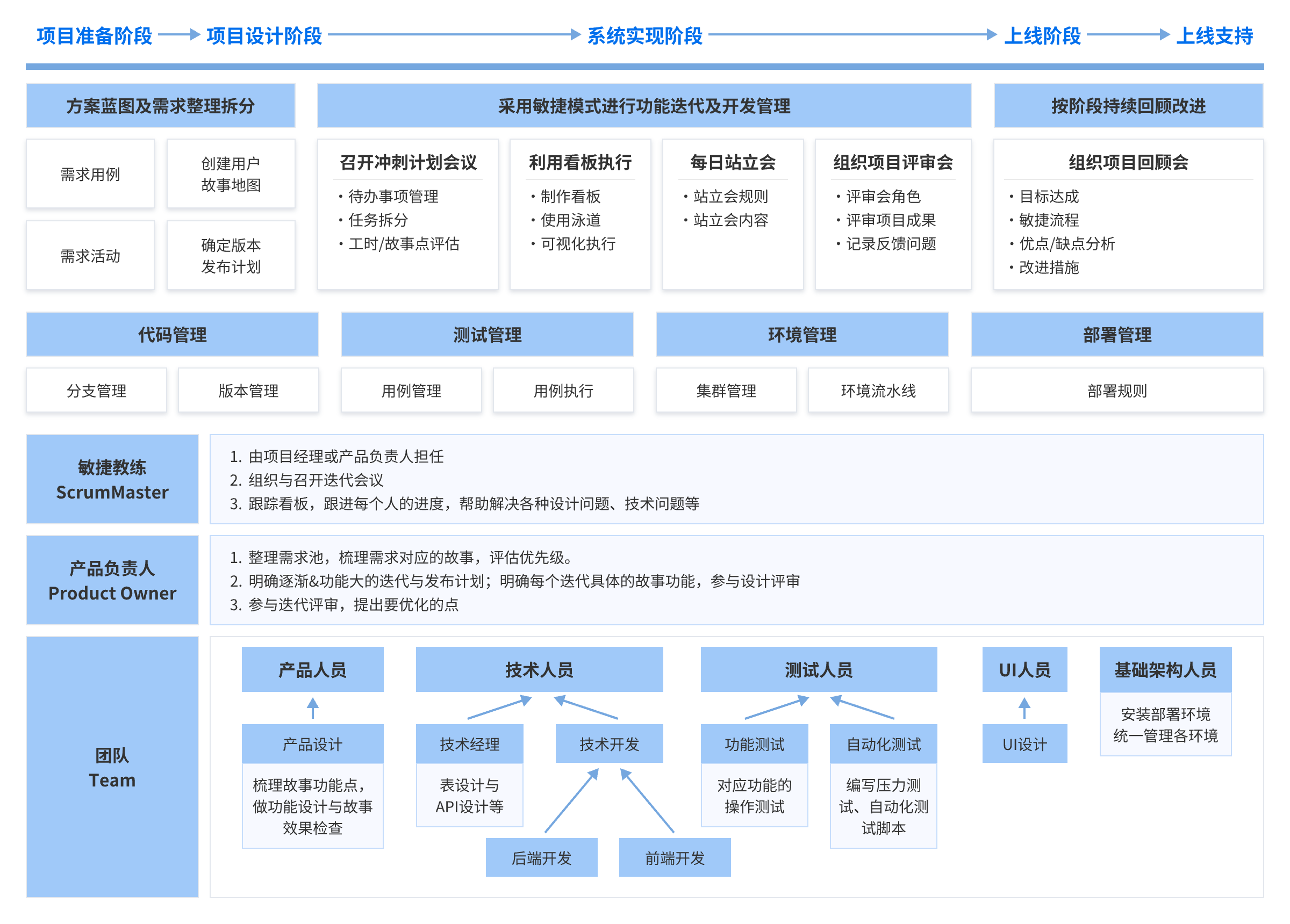This screenshot has height=924, width=1290.
Task: Select the 系统实现阶段 phase heading
Action: pos(644,36)
